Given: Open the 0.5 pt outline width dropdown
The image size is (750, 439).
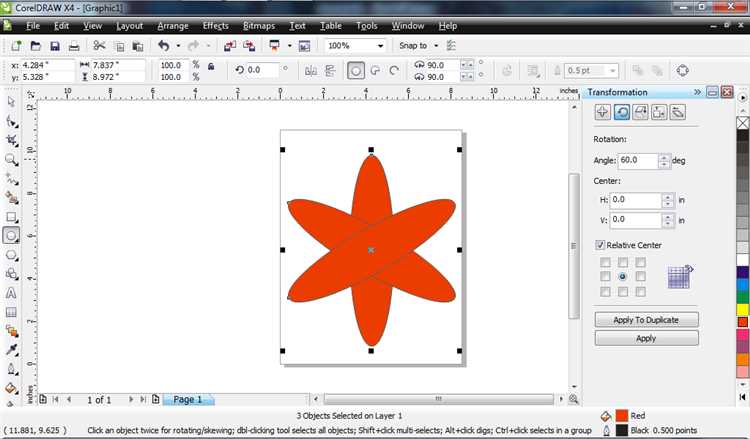Looking at the screenshot, I should (612, 71).
